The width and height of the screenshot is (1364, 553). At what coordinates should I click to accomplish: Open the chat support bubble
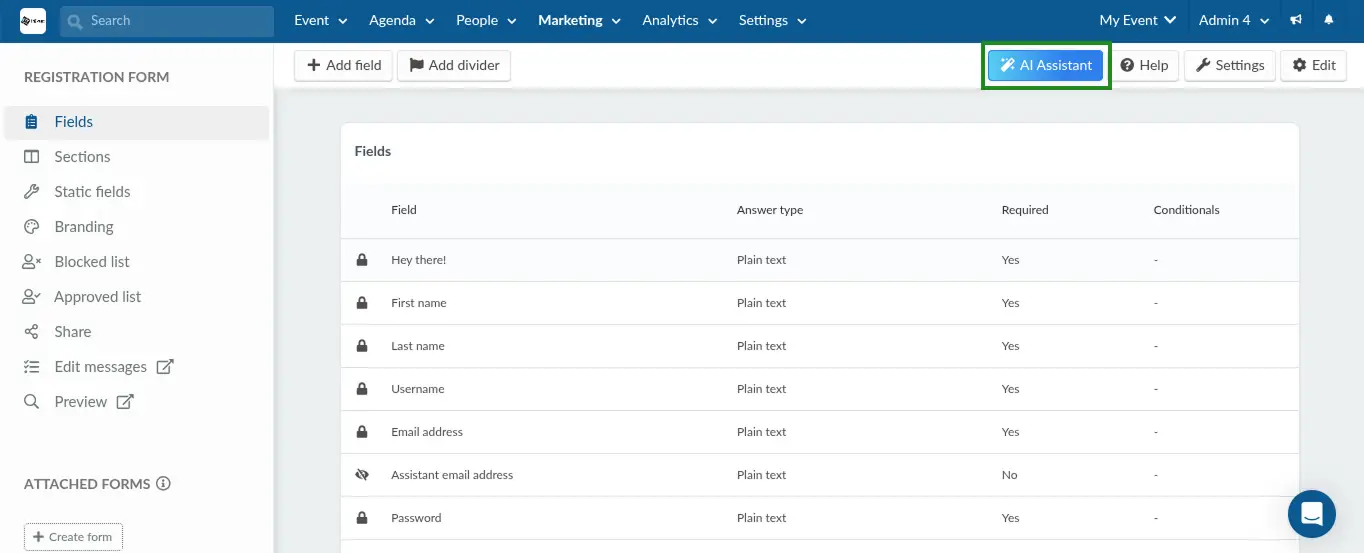tap(1312, 514)
